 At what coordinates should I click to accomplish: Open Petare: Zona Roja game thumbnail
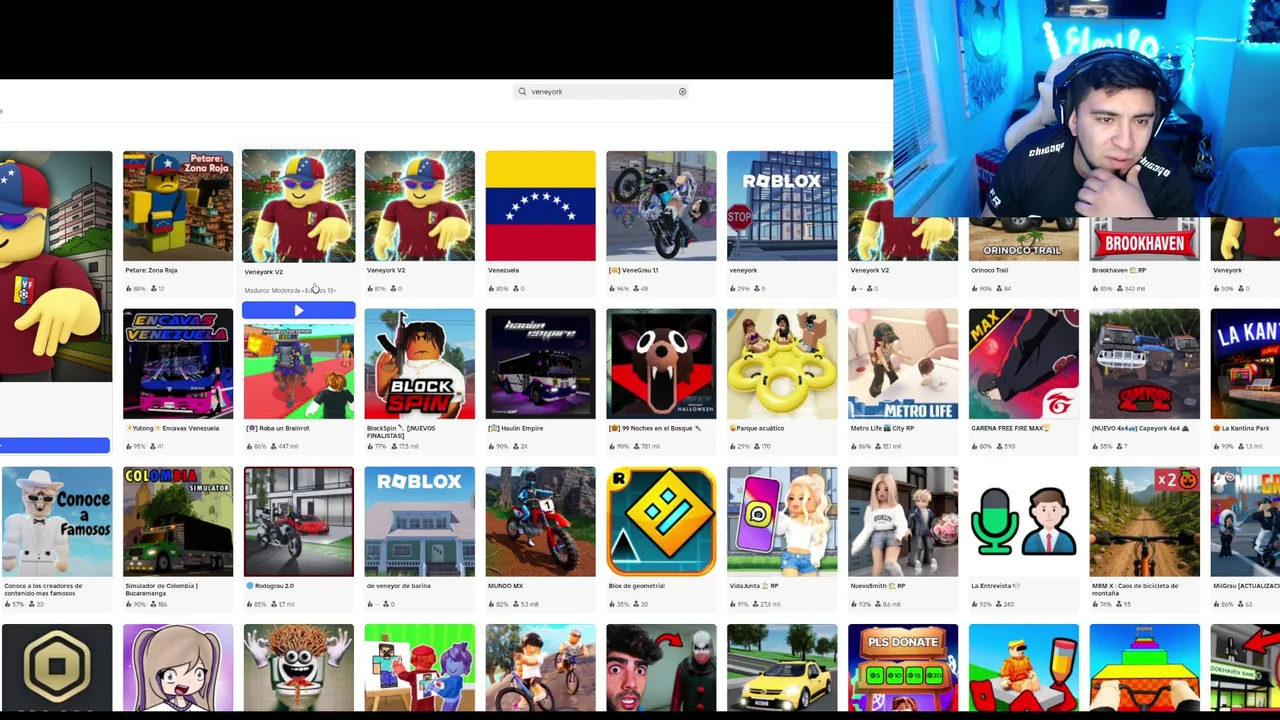pyautogui.click(x=178, y=206)
